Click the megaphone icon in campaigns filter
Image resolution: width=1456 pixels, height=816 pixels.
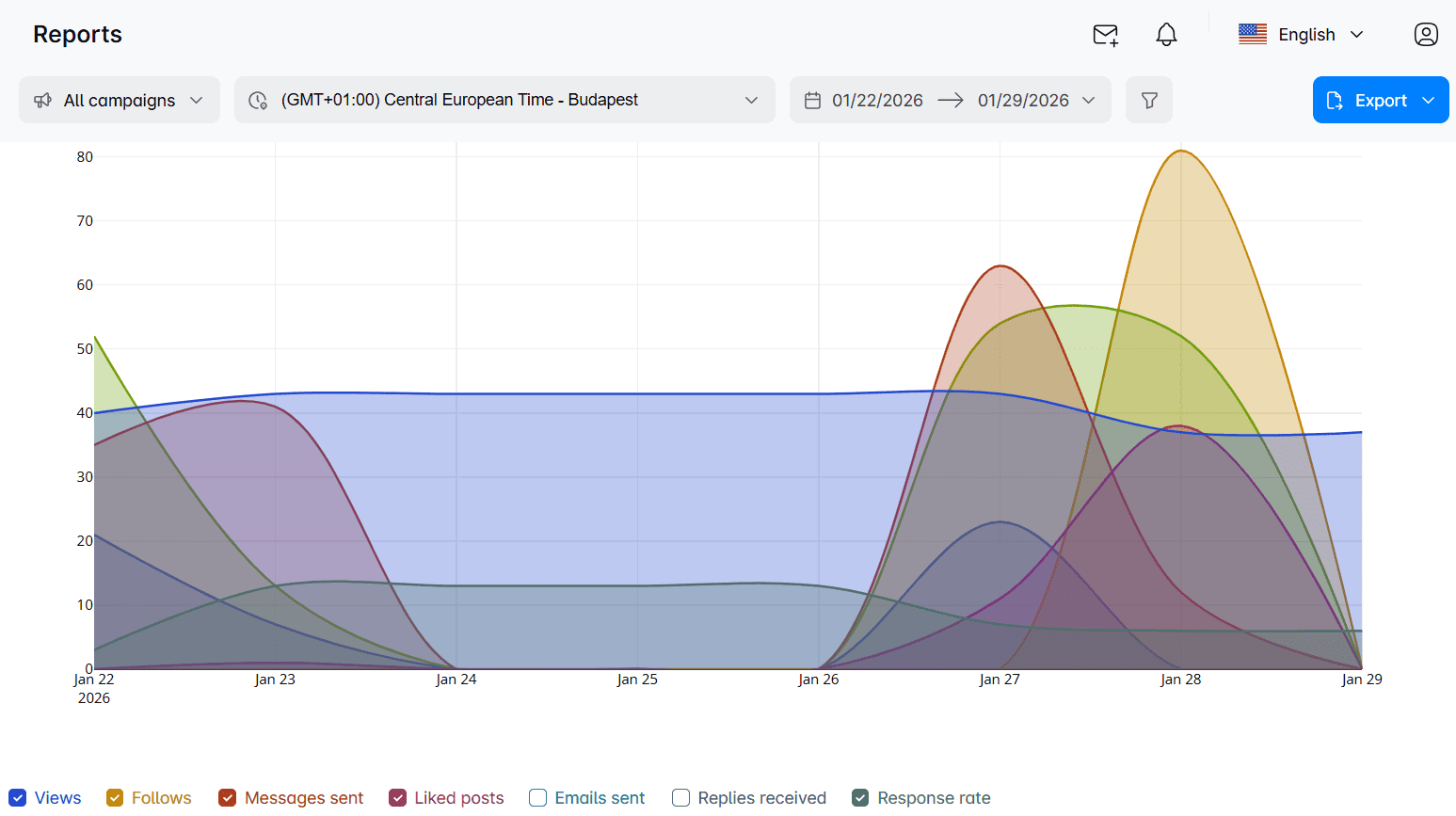43,100
